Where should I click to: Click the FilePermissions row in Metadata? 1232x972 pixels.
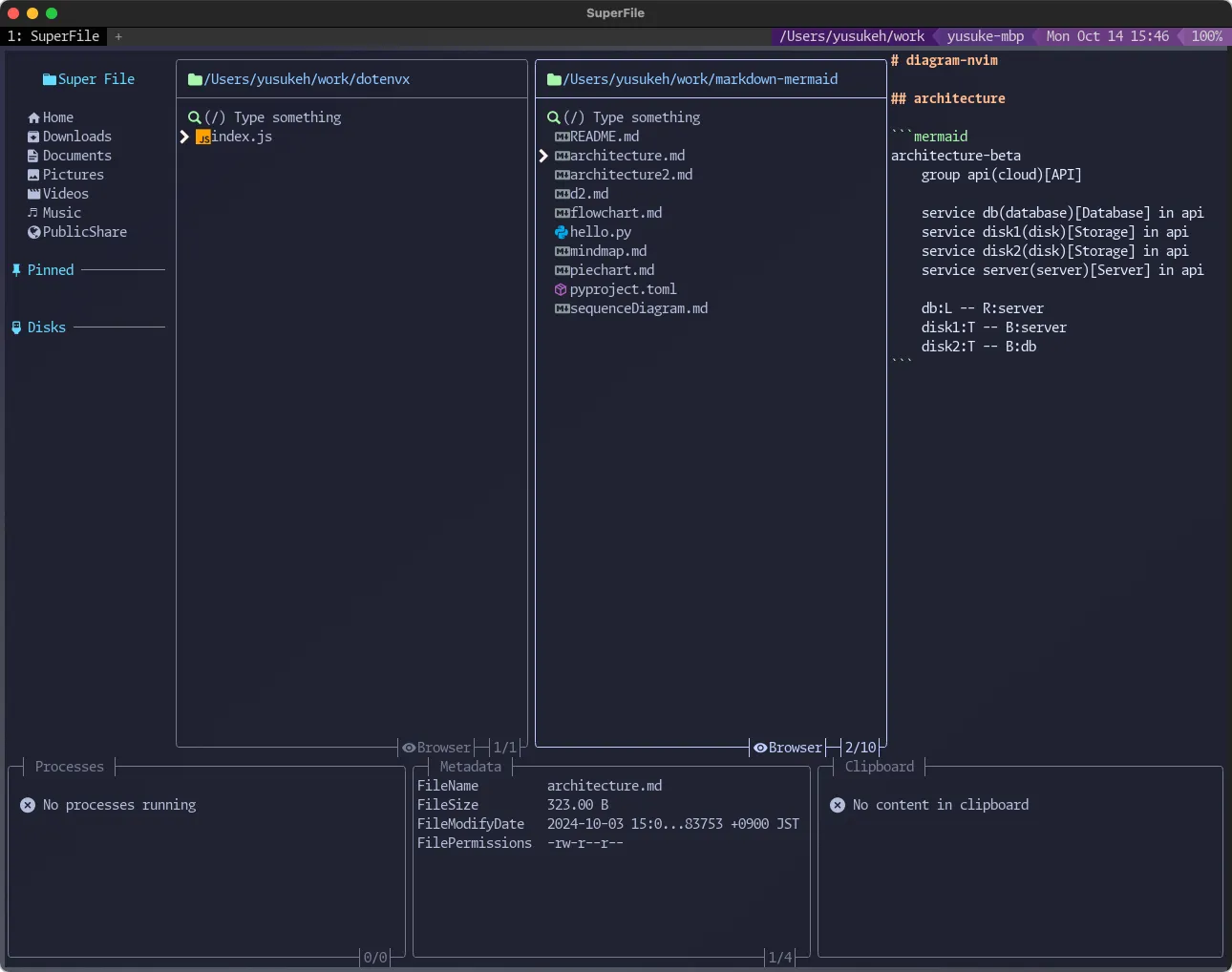pos(520,843)
